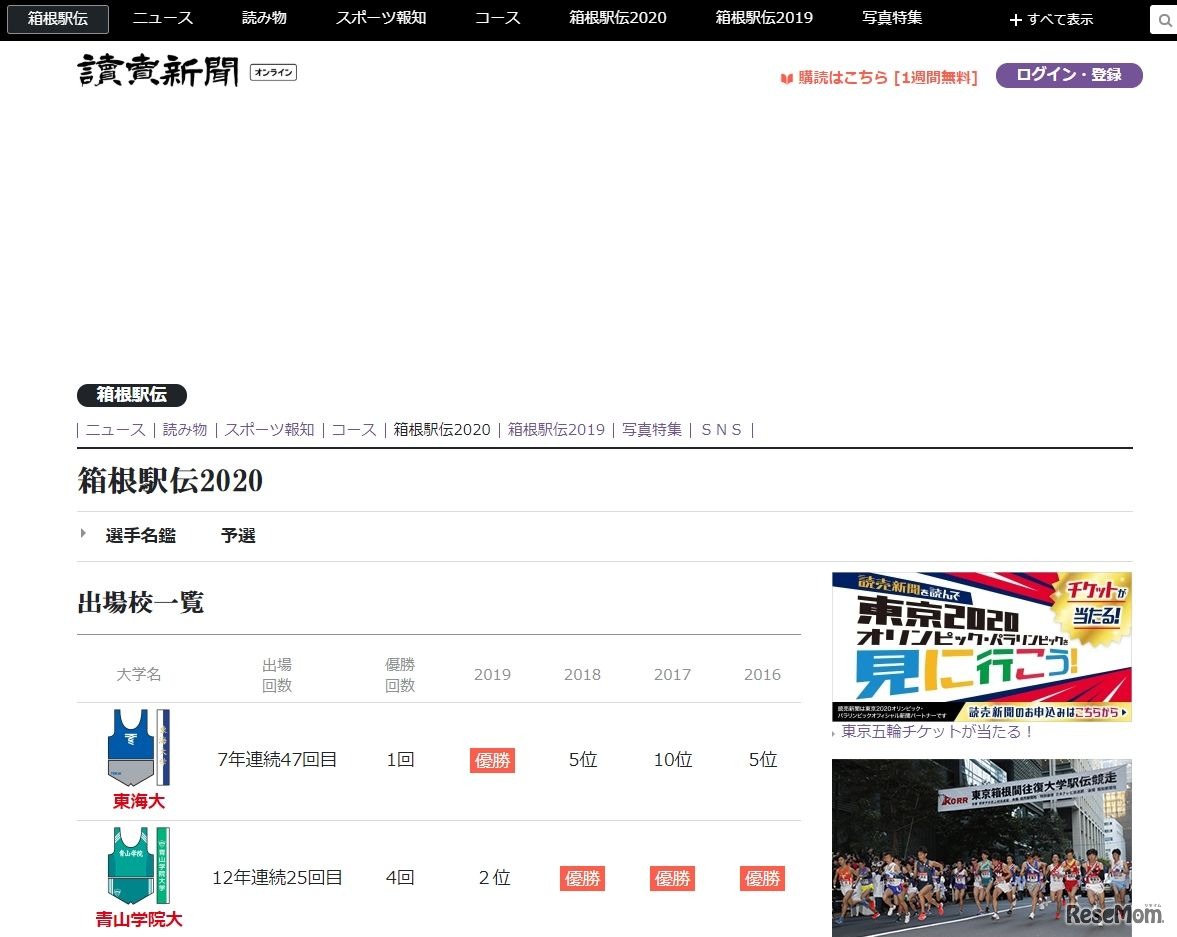The width and height of the screenshot is (1177, 937).
Task: Select the 青山学院大 jersey emblem
Action: pyautogui.click(x=136, y=865)
